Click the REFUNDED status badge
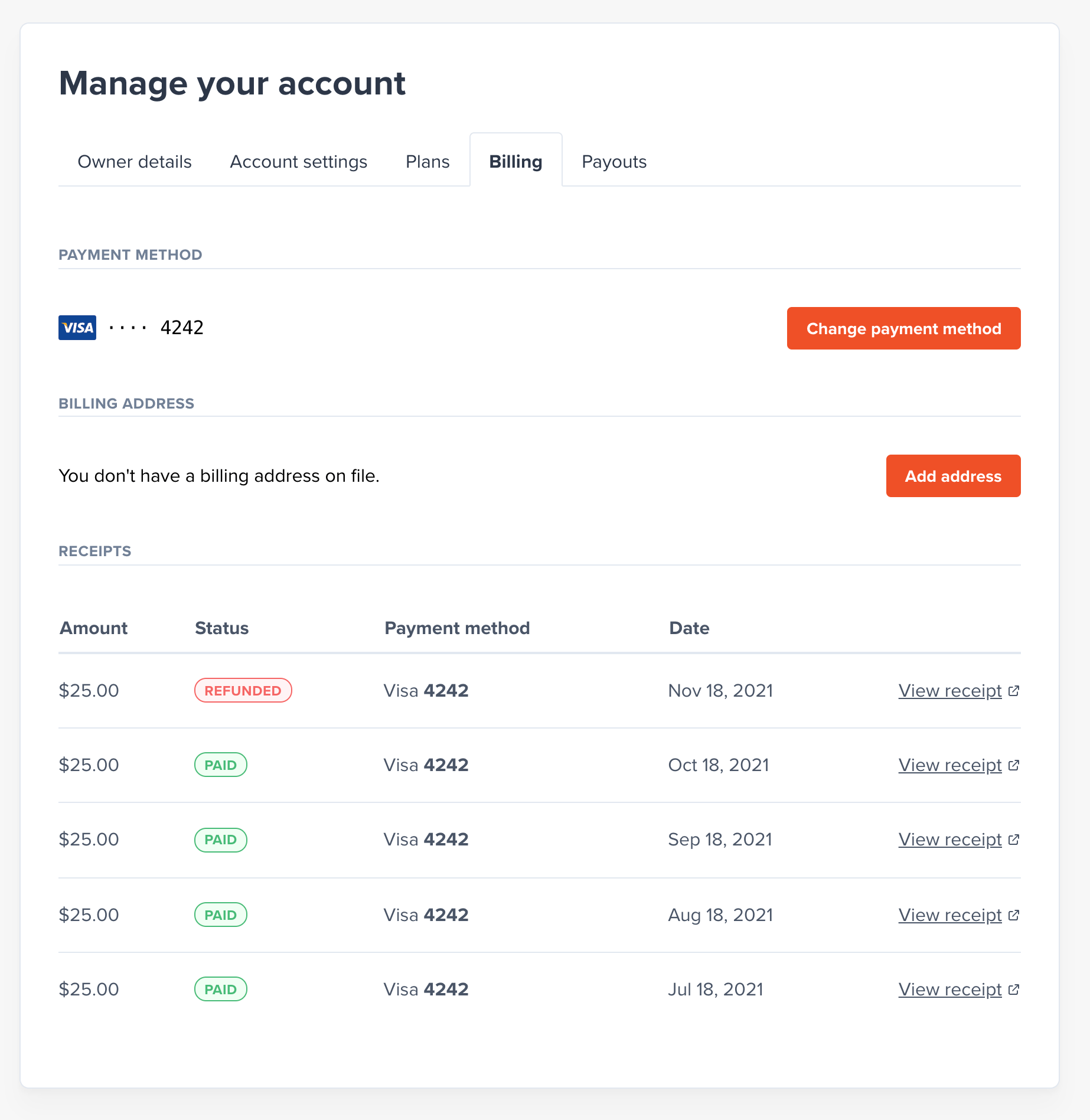The image size is (1090, 1120). click(x=243, y=690)
